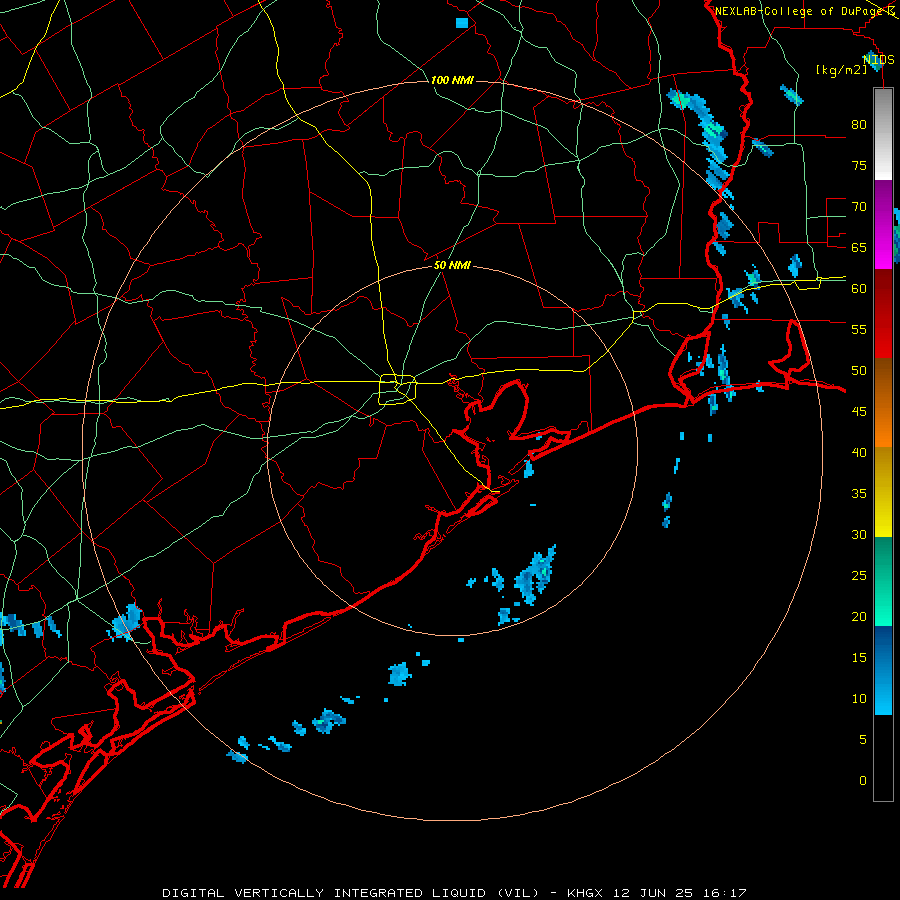Viewport: 900px width, 900px height.
Task: Click the yellow highway loop around Houston
Action: [x=398, y=389]
